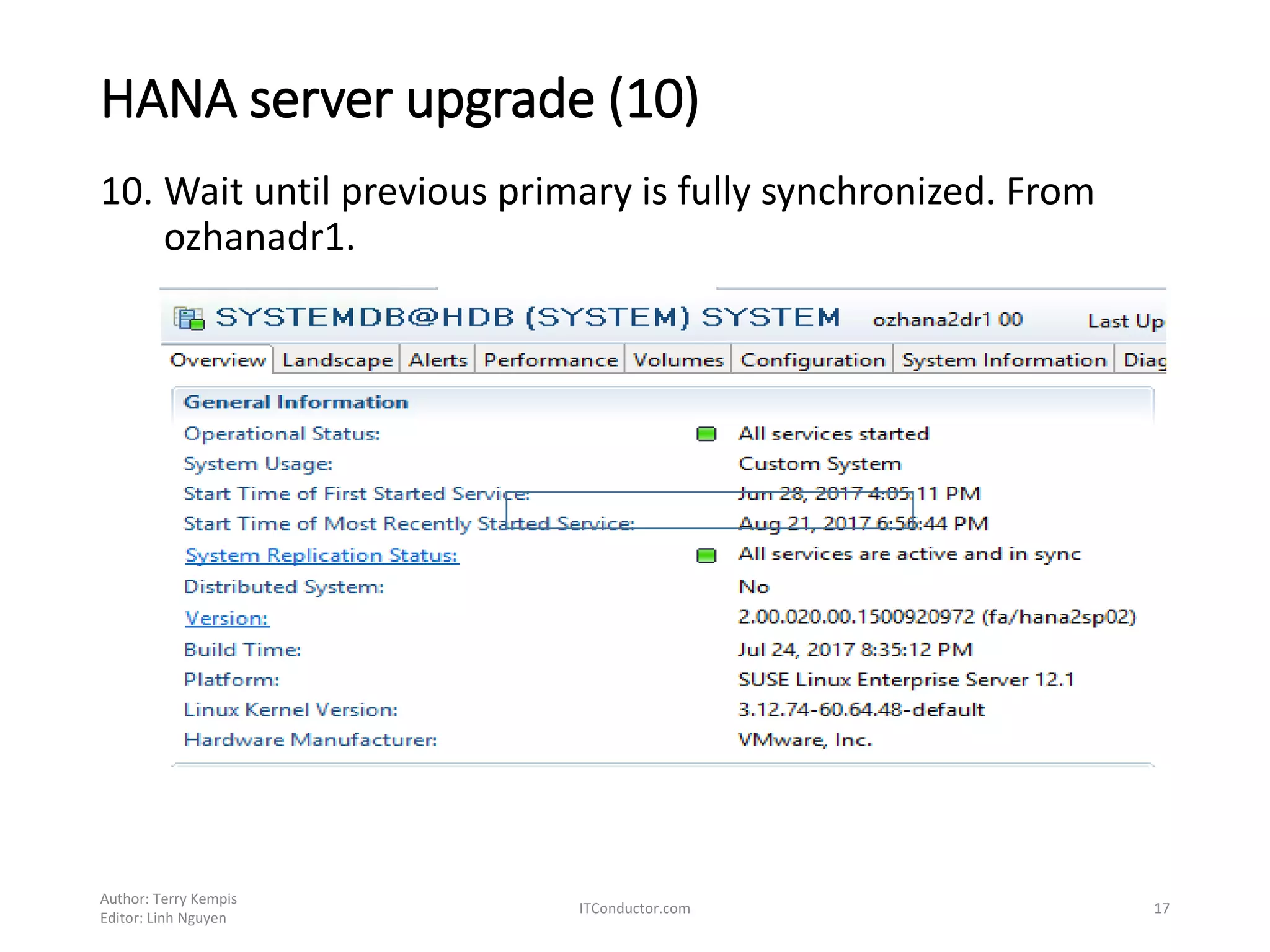Select version string 2.00.020.00.1500920972
The height and width of the screenshot is (952, 1270).
tap(856, 617)
